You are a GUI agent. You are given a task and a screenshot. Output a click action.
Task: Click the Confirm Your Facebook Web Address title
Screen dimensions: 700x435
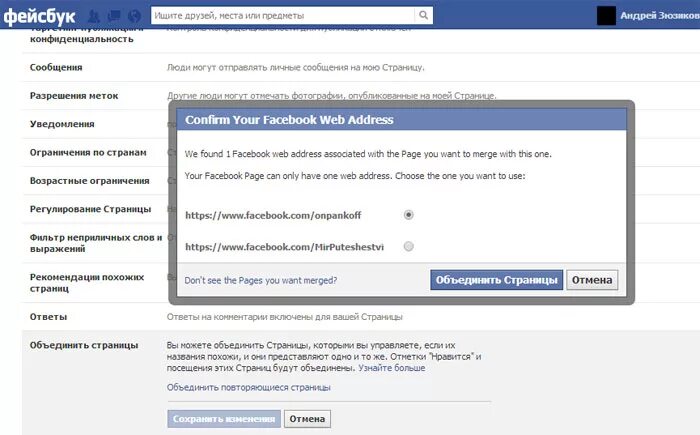tap(289, 120)
